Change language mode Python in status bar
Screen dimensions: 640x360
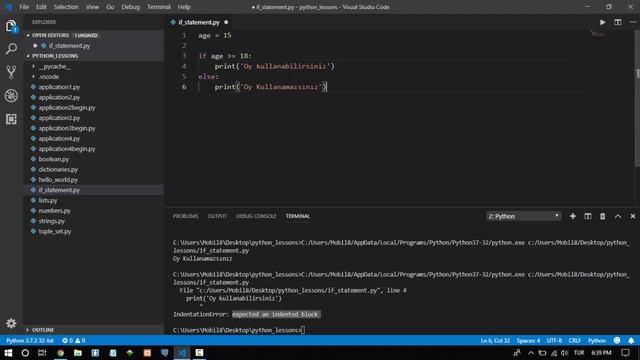[597, 340]
